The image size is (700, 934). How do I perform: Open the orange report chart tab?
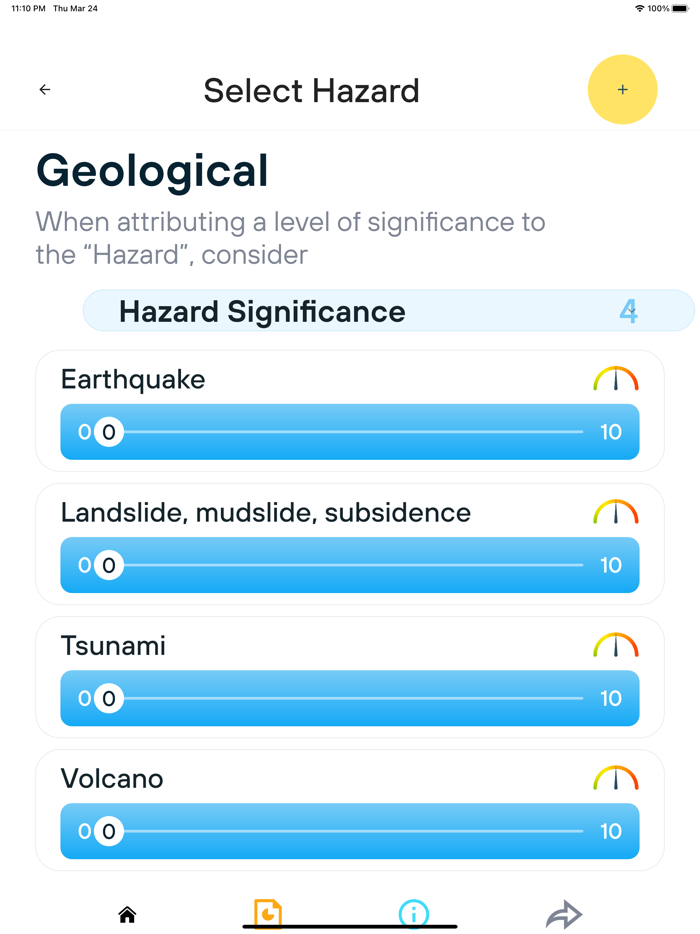[268, 913]
